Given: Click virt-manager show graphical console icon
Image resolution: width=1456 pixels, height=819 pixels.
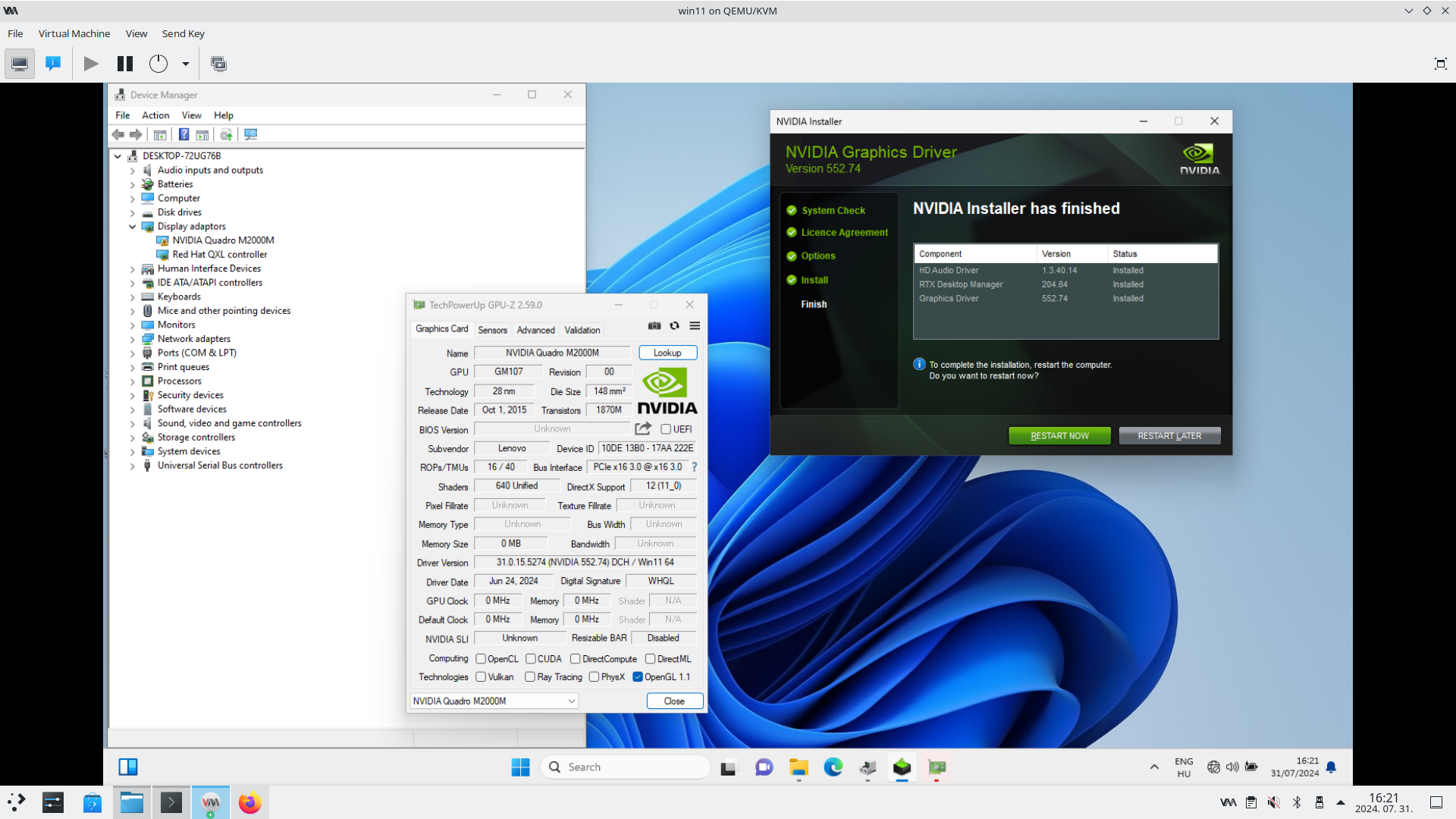Looking at the screenshot, I should point(20,64).
